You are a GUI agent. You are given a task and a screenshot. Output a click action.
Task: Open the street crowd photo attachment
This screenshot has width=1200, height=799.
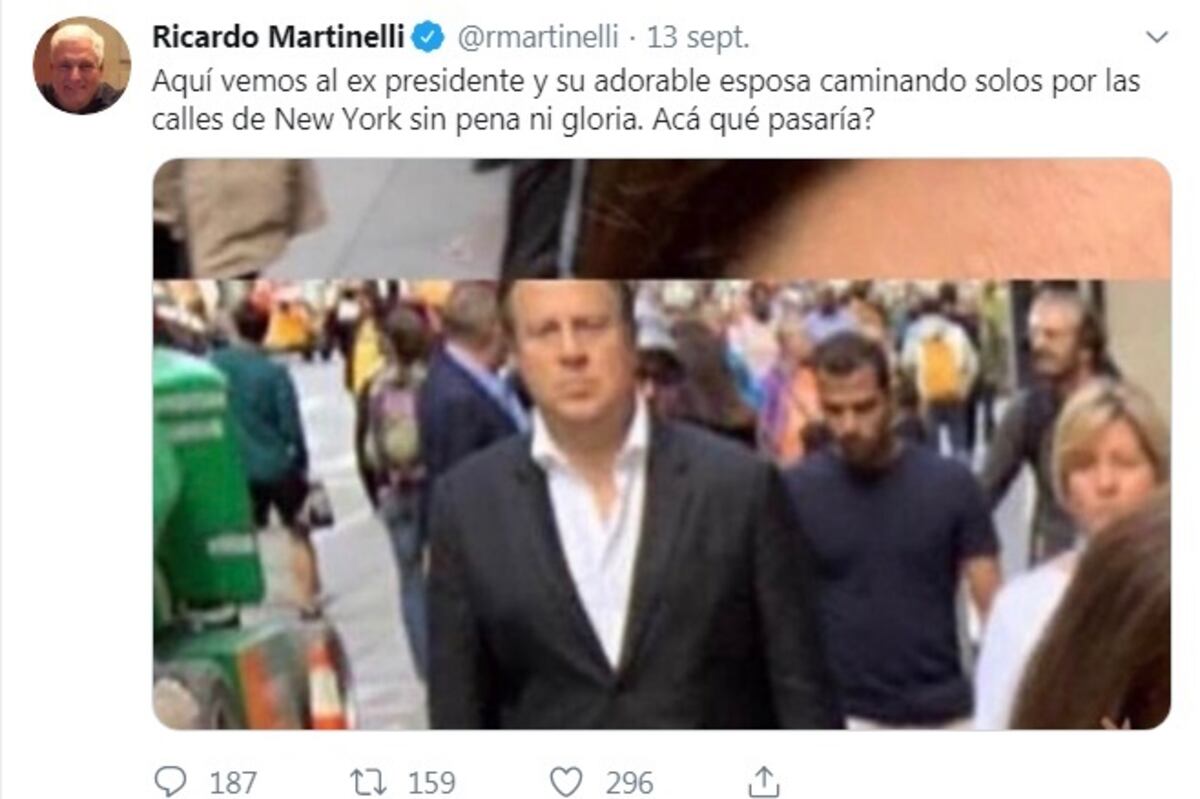tap(661, 504)
